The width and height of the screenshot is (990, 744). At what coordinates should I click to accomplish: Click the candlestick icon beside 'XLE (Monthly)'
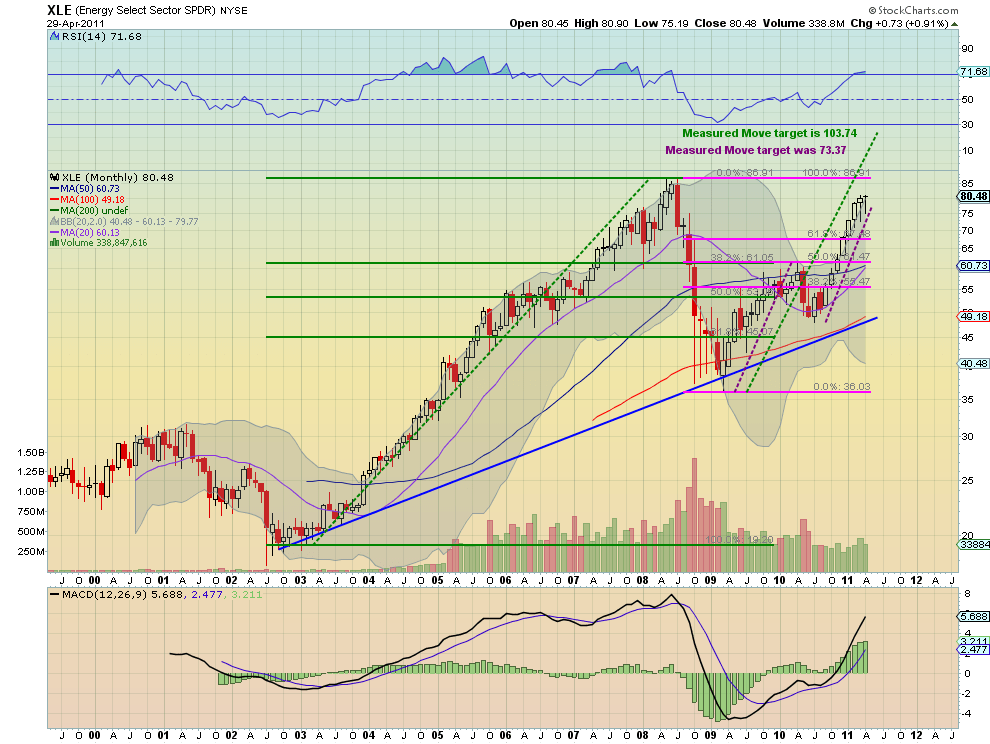[x=54, y=177]
